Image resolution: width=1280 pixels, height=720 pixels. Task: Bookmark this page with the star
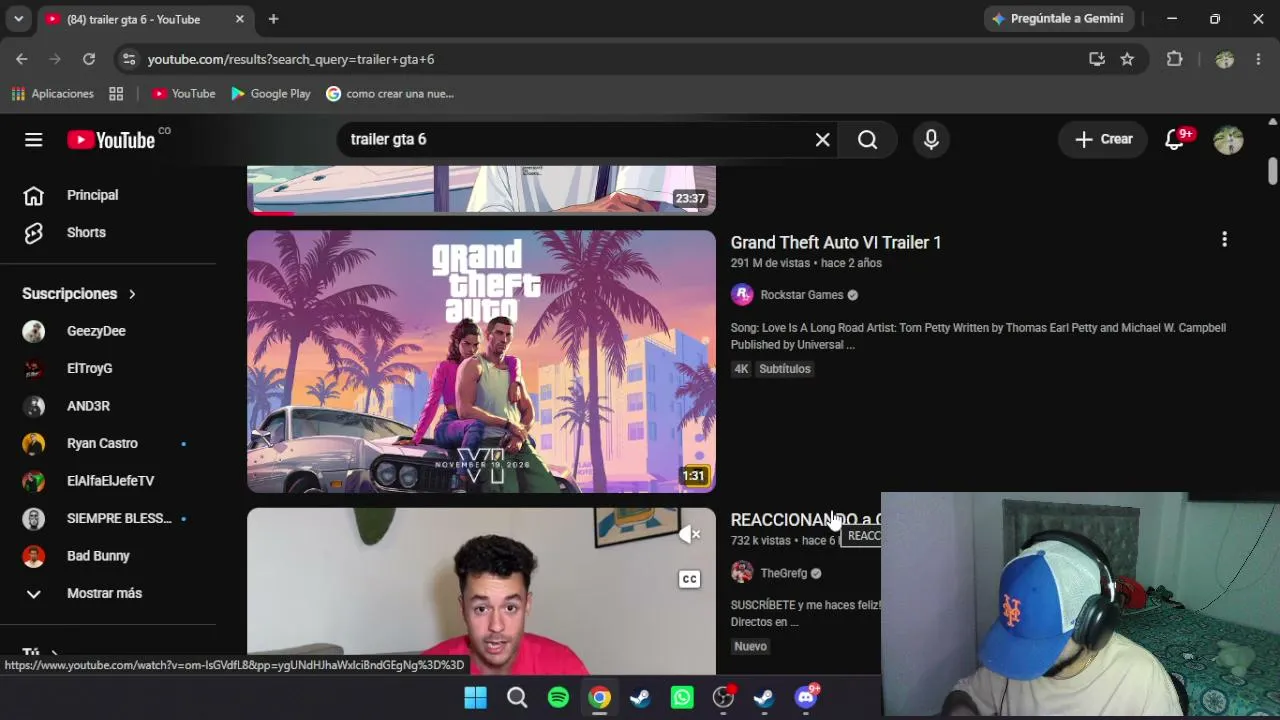click(x=1127, y=59)
